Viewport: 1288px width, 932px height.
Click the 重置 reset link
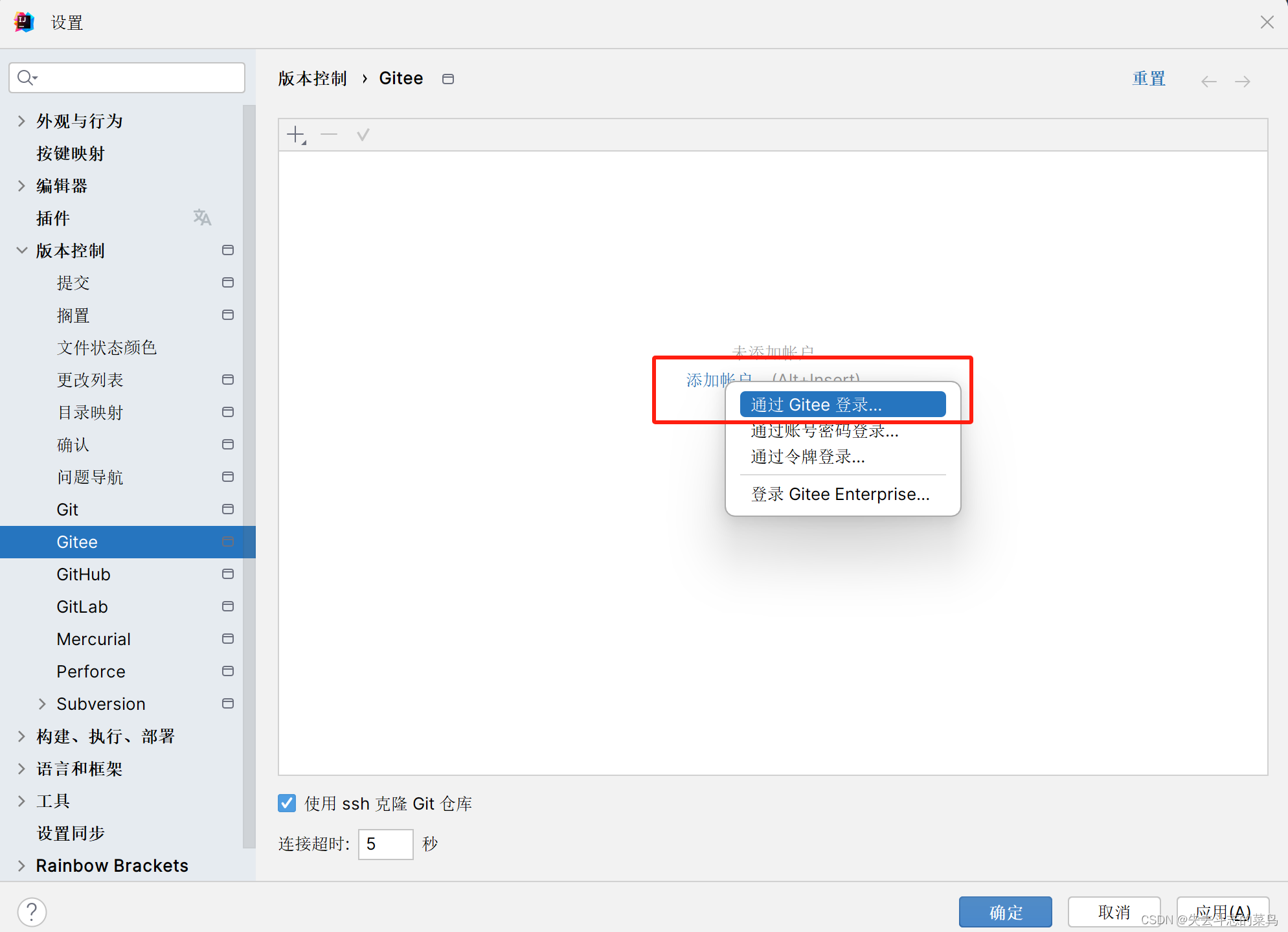(1148, 79)
